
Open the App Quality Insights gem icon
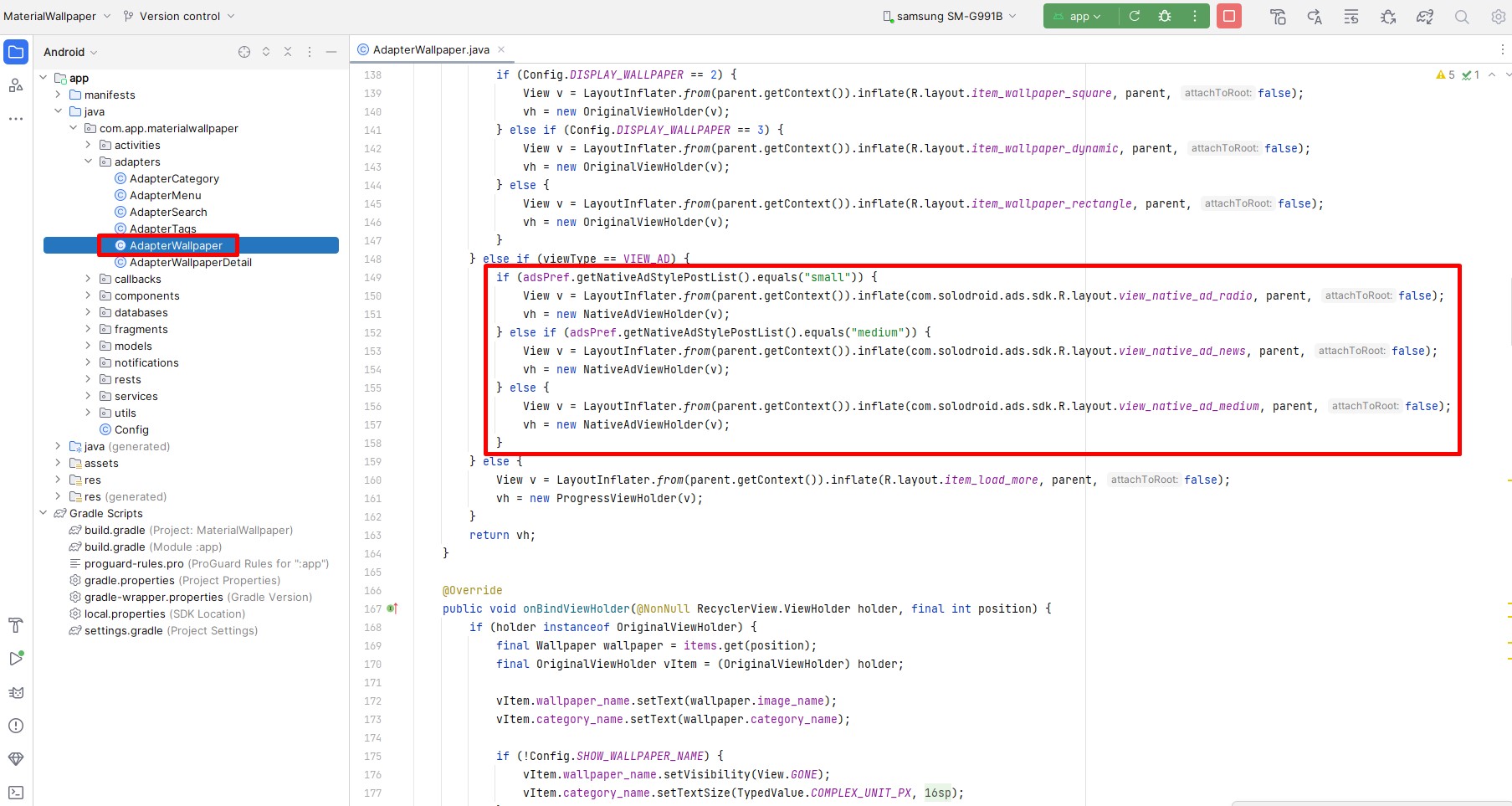(x=16, y=759)
